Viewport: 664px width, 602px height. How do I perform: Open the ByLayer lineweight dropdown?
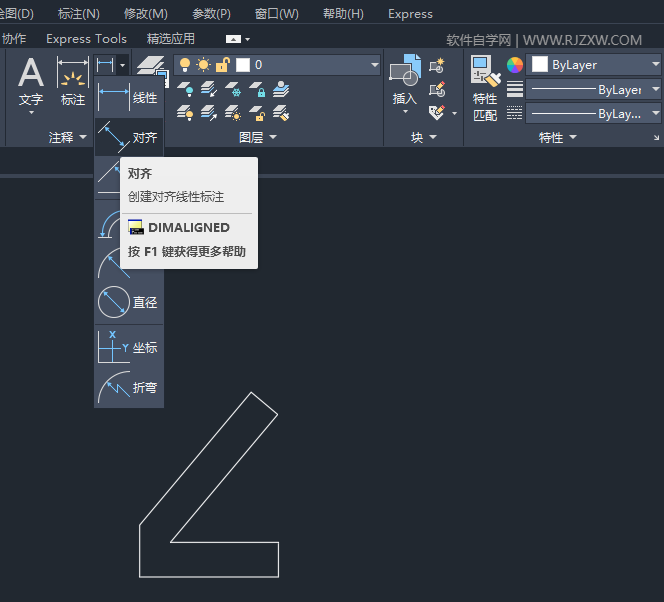(656, 89)
